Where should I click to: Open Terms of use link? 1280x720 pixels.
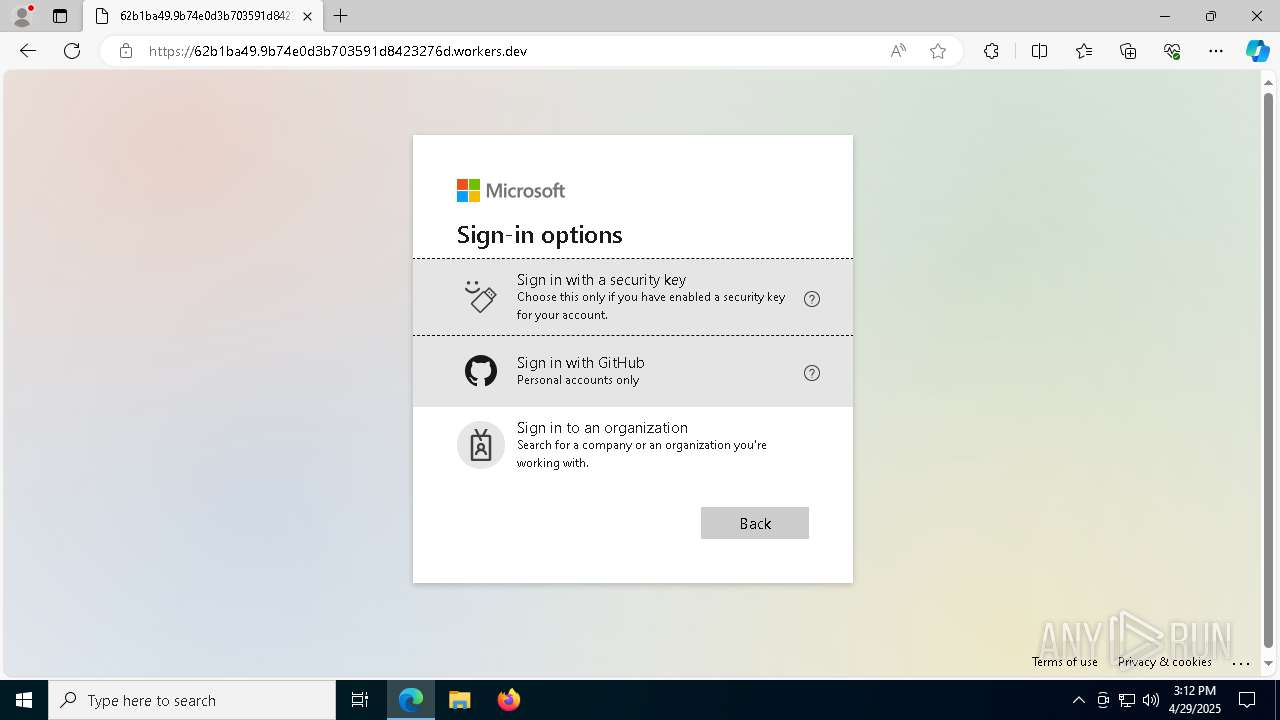[1065, 662]
